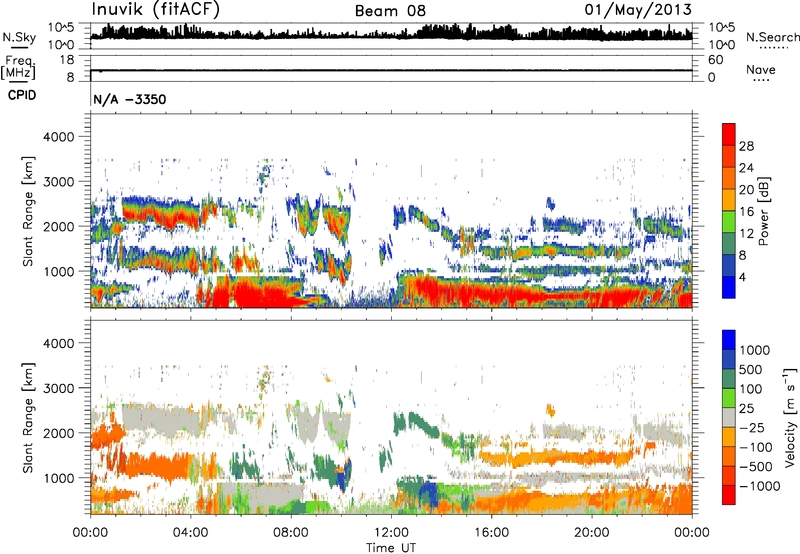The width and height of the screenshot is (800, 554).
Task: Click the 'Inuvik (fitACF)' title text
Action: 156,9
